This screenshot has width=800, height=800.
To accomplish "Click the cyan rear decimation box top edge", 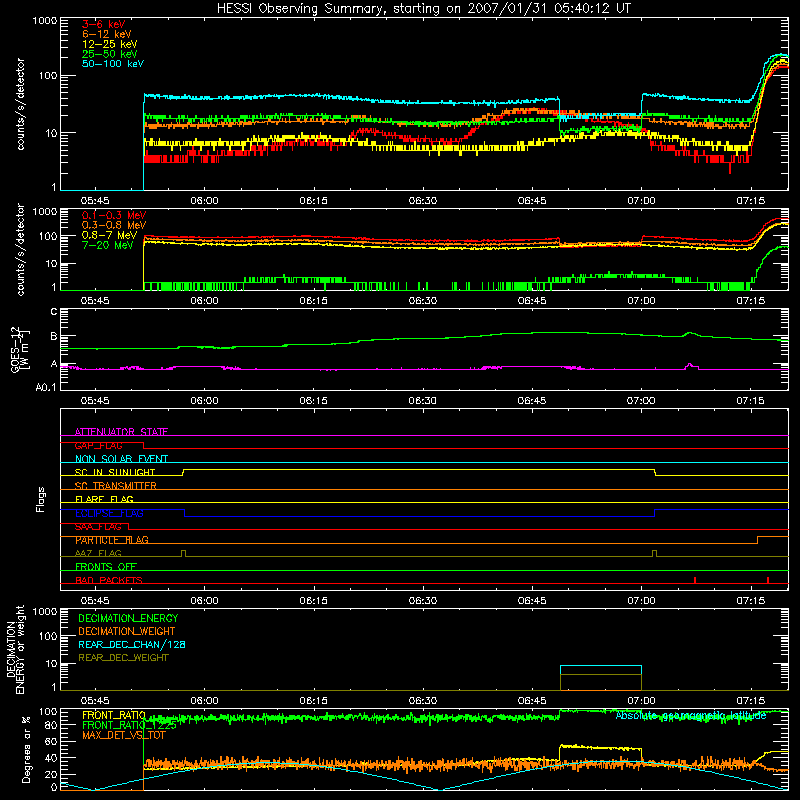I will 601,666.
